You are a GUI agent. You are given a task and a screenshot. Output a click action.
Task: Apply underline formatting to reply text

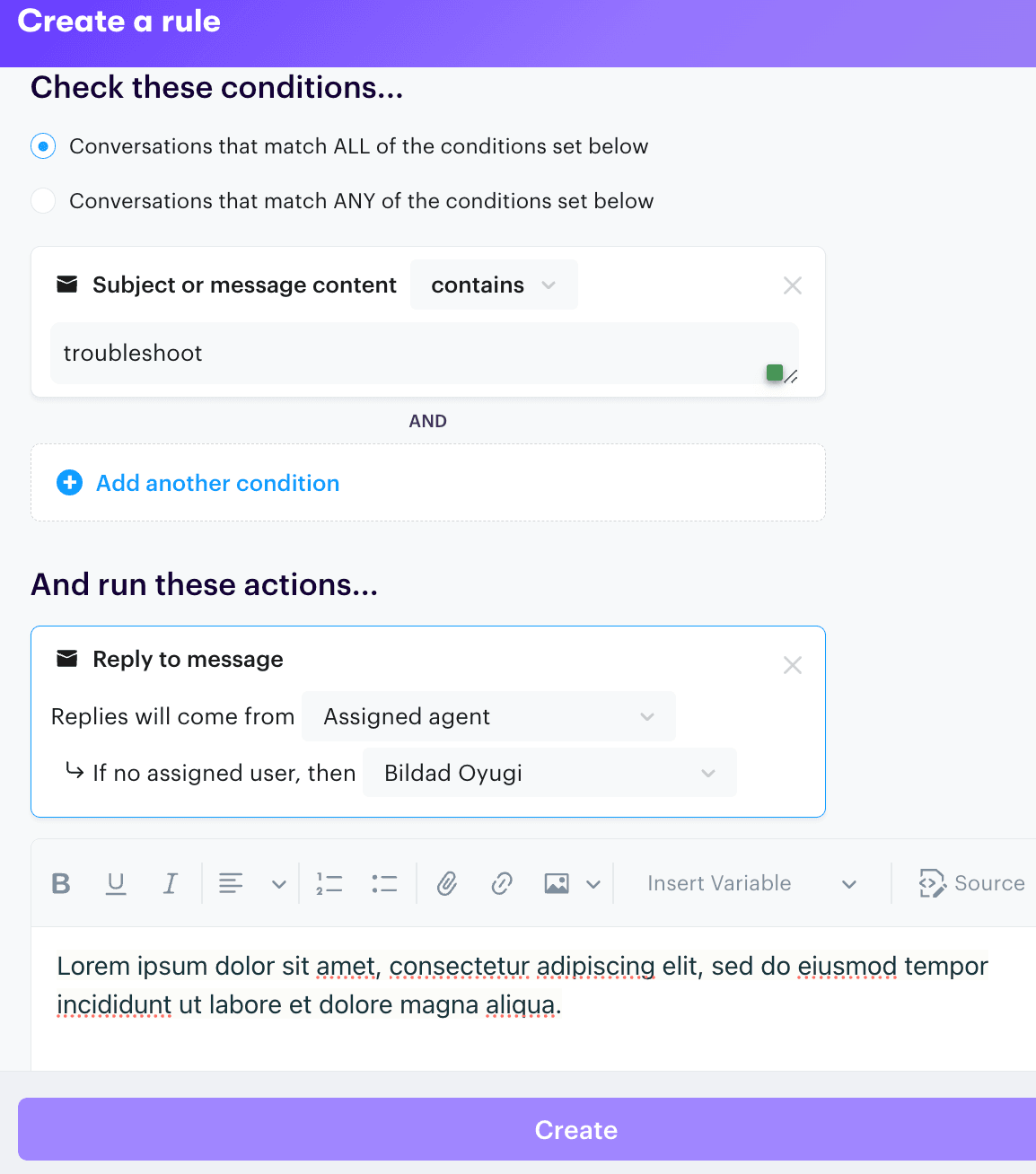[116, 883]
